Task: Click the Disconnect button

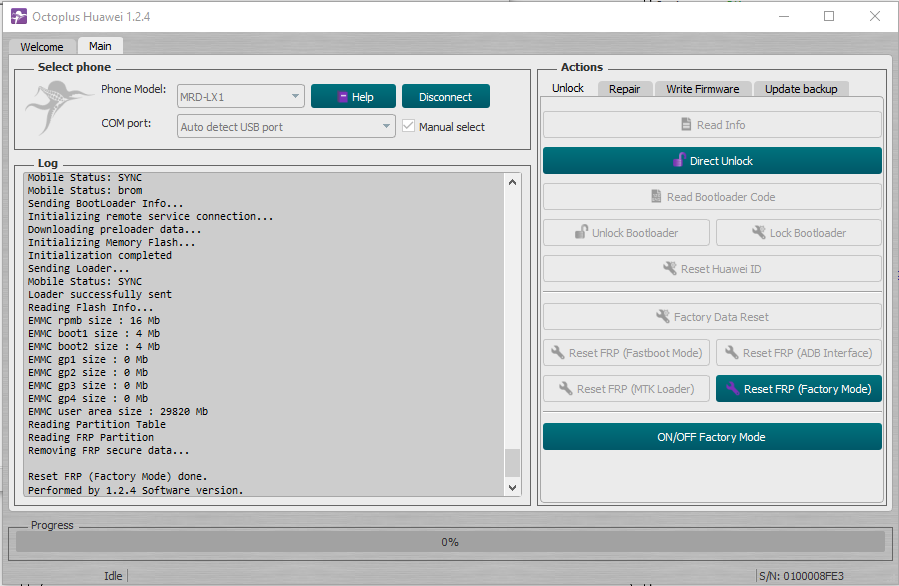Action: 445,96
